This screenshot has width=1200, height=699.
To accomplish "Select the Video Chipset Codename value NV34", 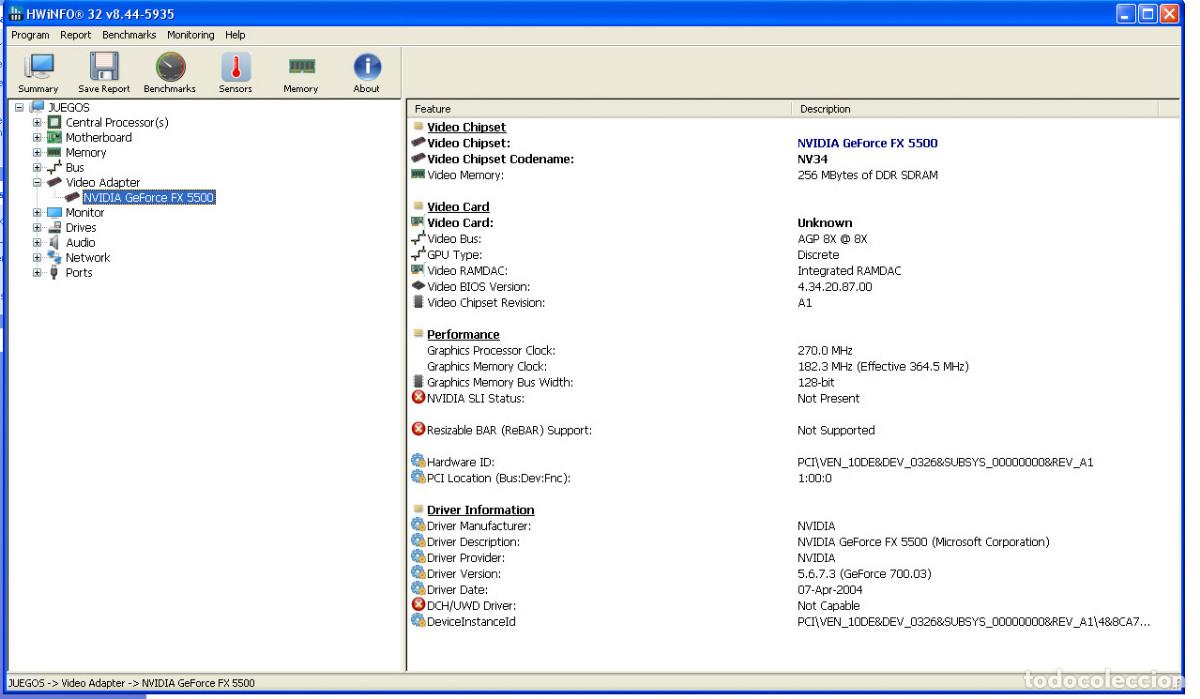I will [813, 159].
